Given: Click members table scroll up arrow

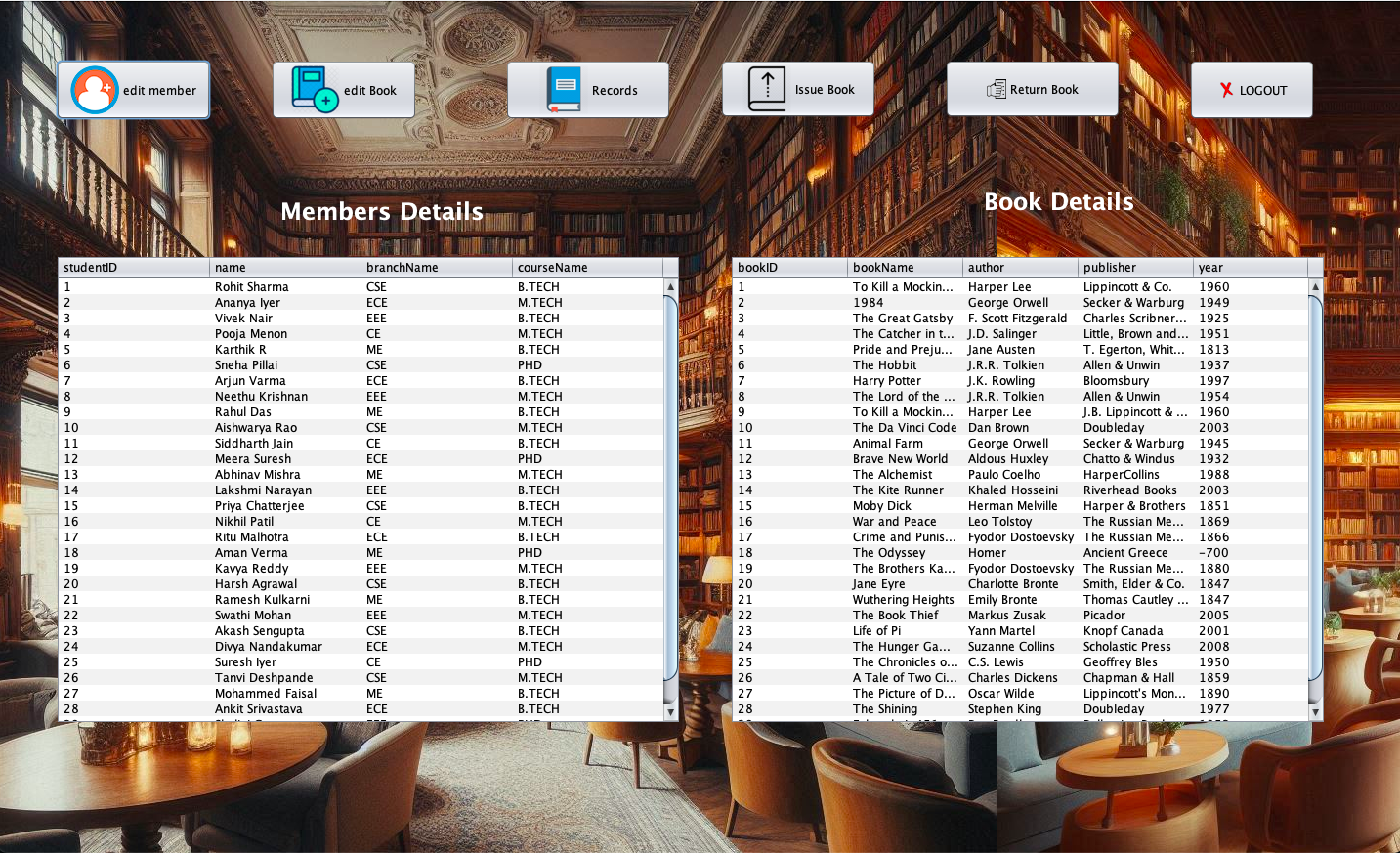Looking at the screenshot, I should (x=671, y=287).
